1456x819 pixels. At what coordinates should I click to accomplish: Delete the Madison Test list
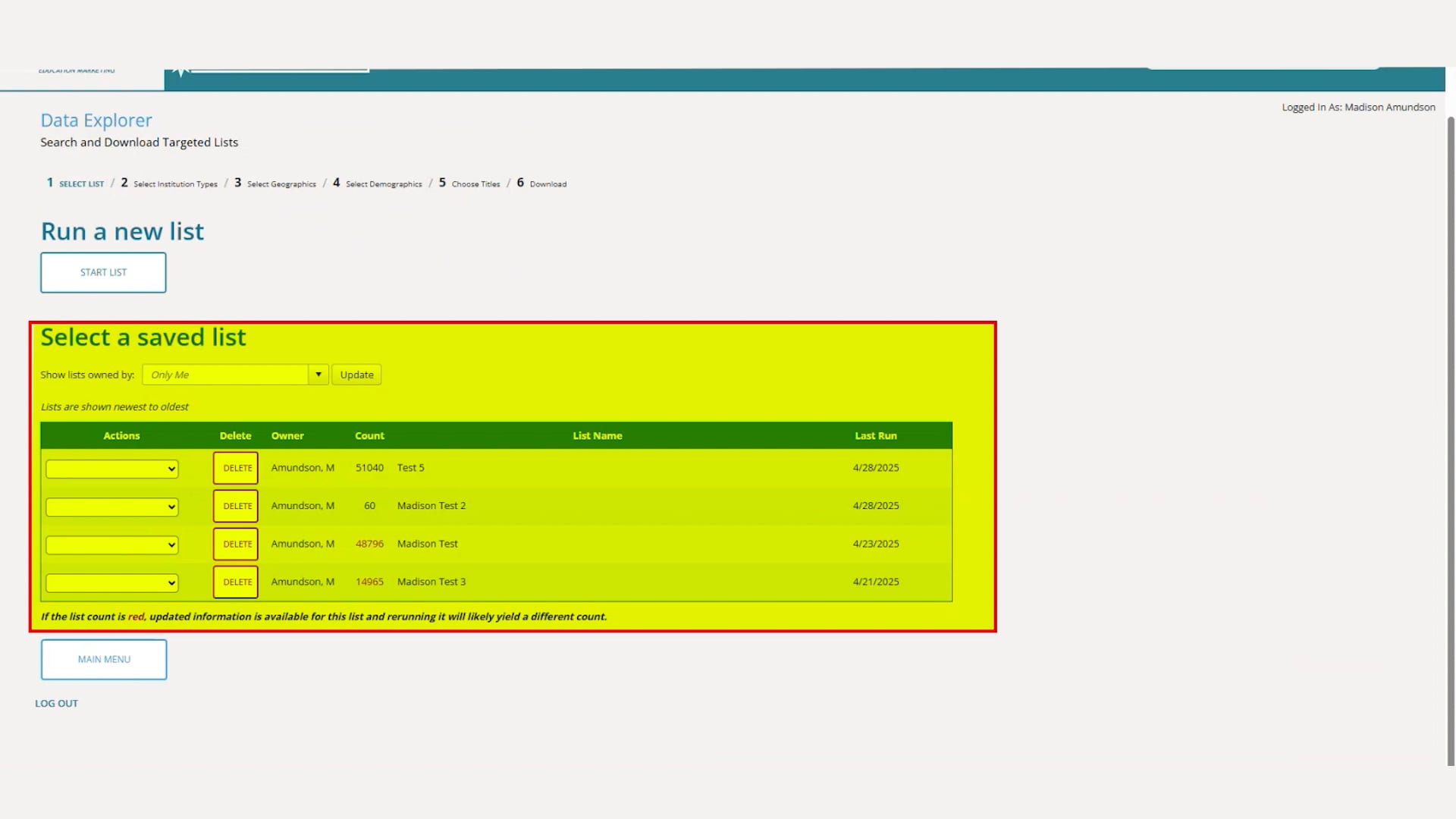click(x=236, y=544)
